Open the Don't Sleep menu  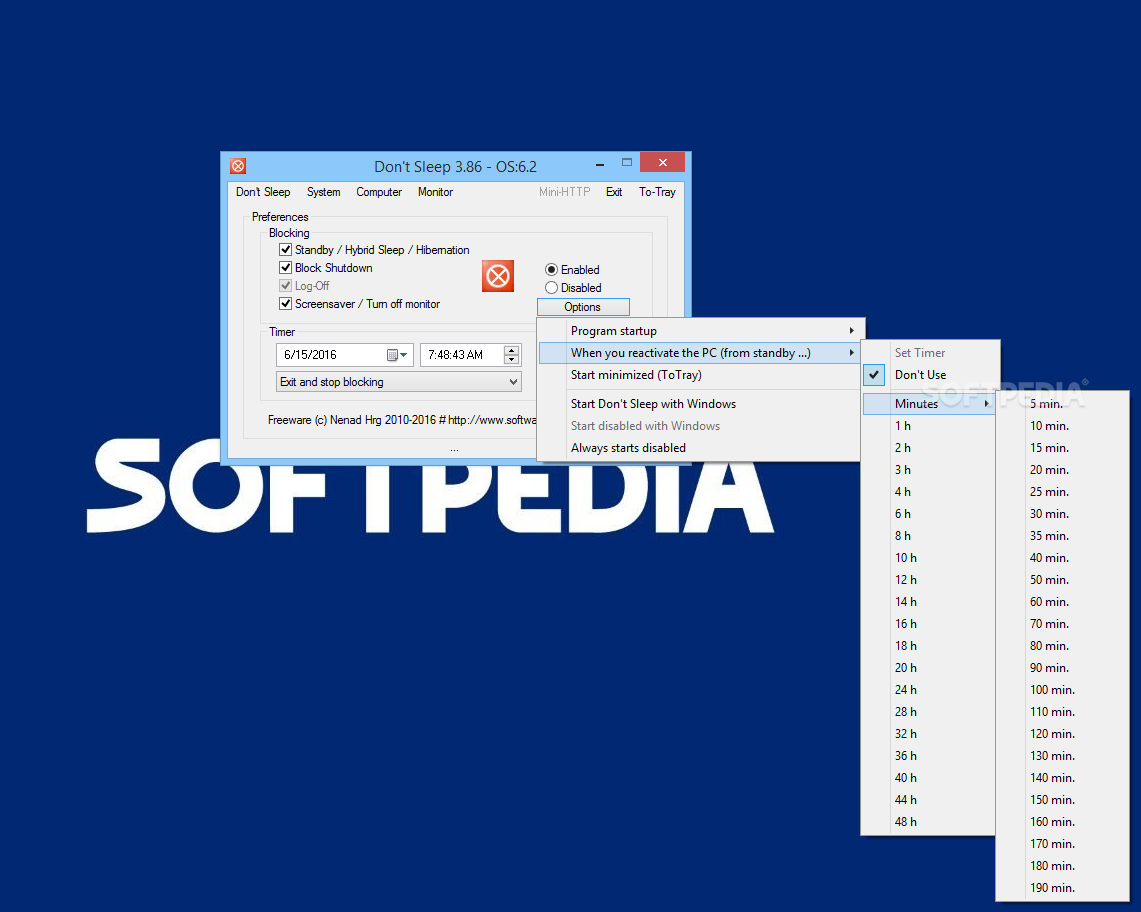coord(263,192)
